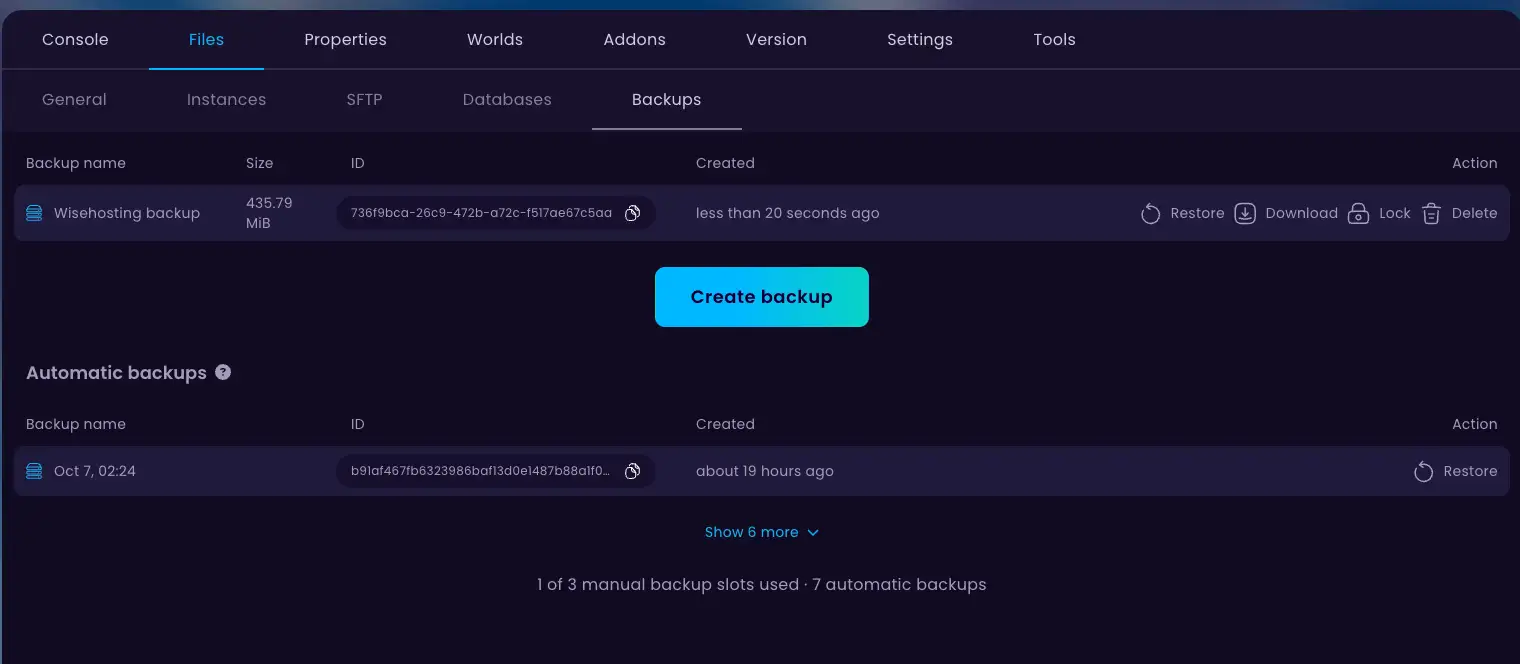
Task: Go to the Properties tab
Action: pos(345,40)
